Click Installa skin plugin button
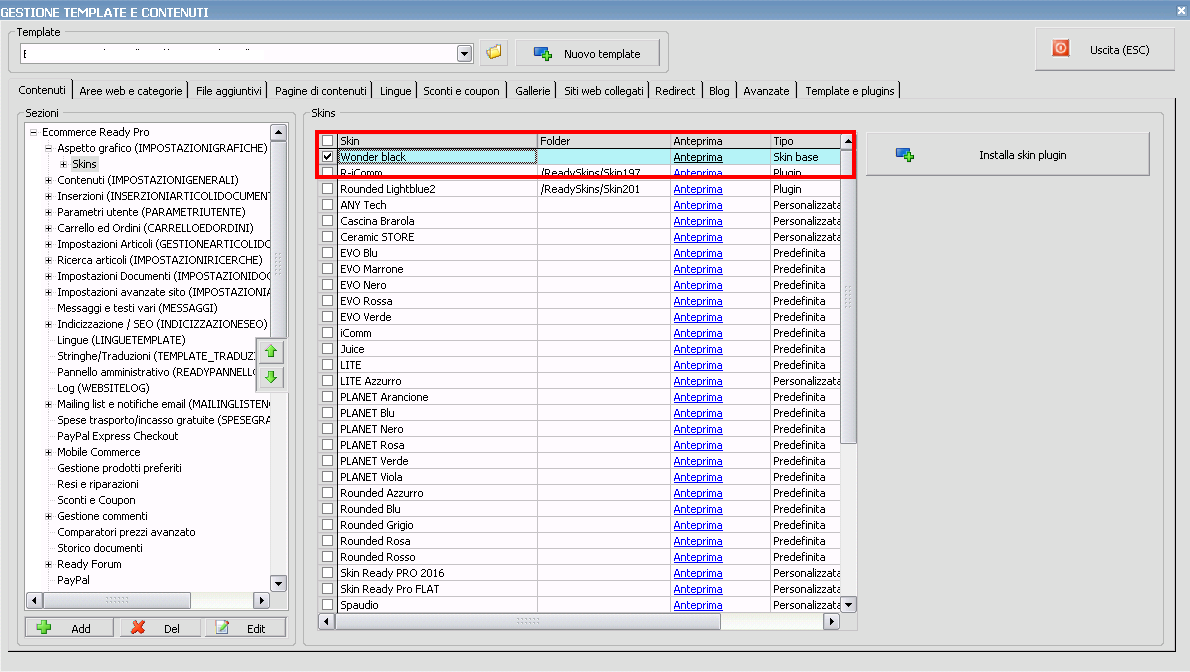This screenshot has height=672, width=1190. coord(1007,155)
